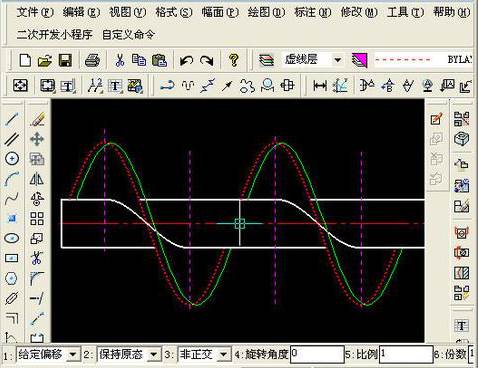Open the 虚线层 layer dropdown

[x=337, y=60]
